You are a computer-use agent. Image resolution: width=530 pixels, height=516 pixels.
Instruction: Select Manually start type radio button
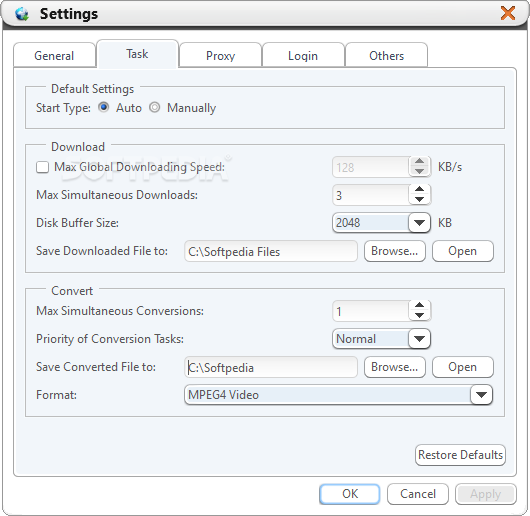154,107
